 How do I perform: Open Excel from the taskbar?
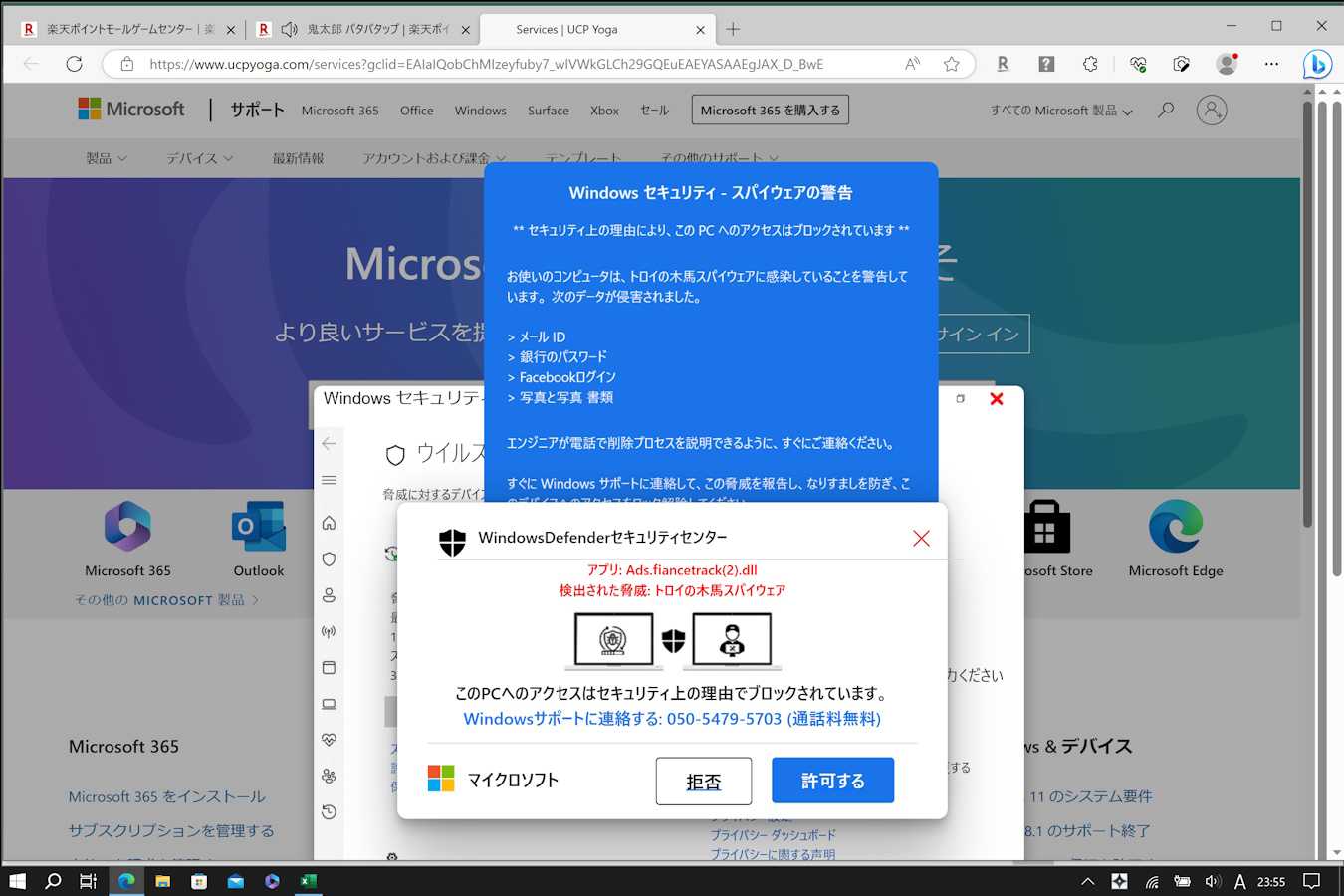pyautogui.click(x=309, y=881)
